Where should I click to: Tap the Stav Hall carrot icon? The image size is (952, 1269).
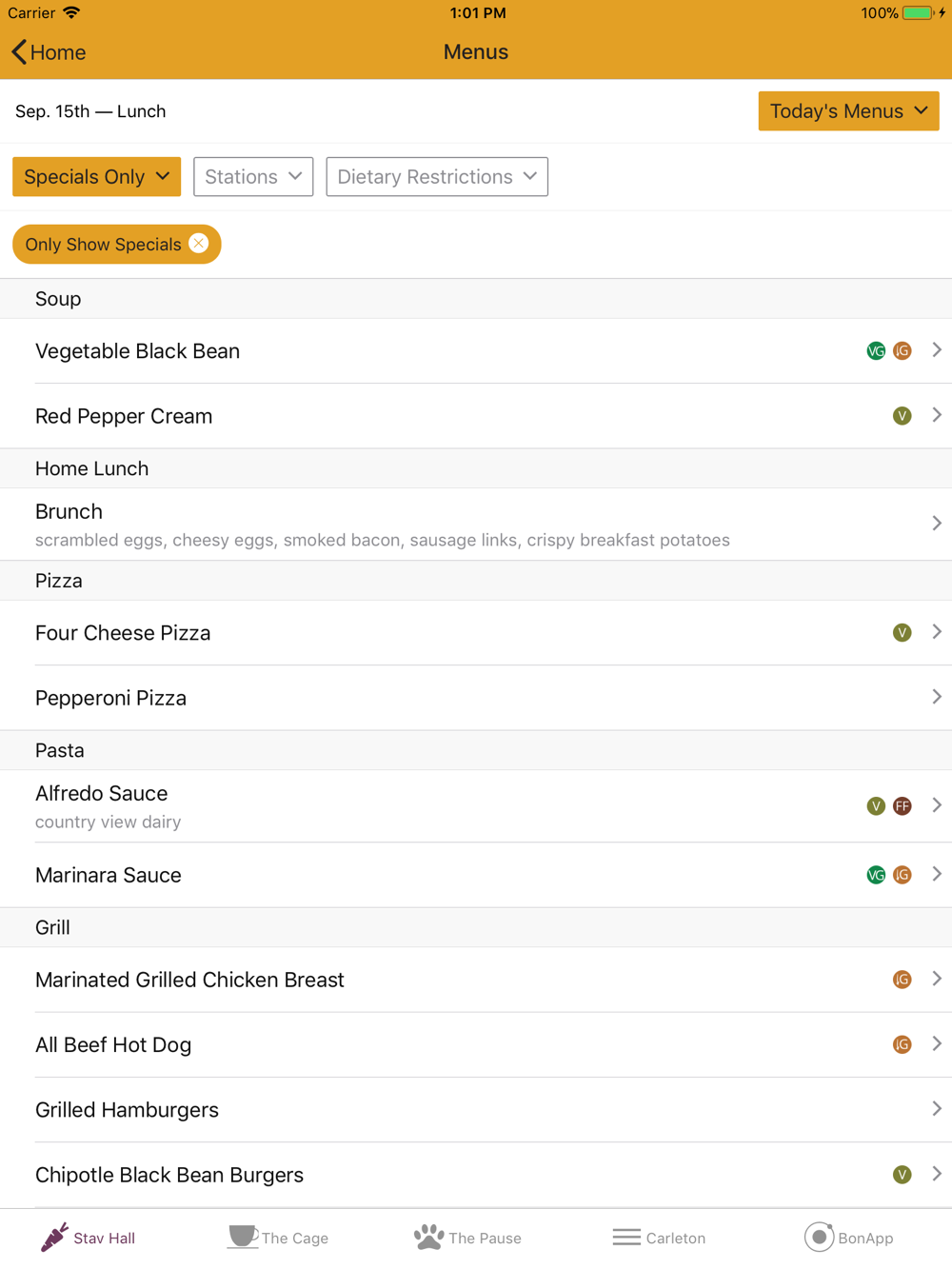[55, 1237]
